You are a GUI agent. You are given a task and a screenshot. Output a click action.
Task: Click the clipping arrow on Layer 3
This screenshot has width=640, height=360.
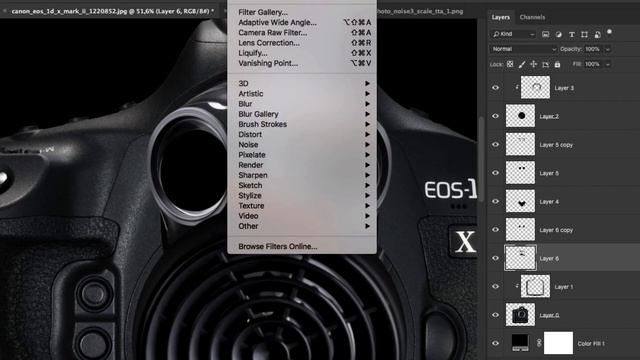517,87
